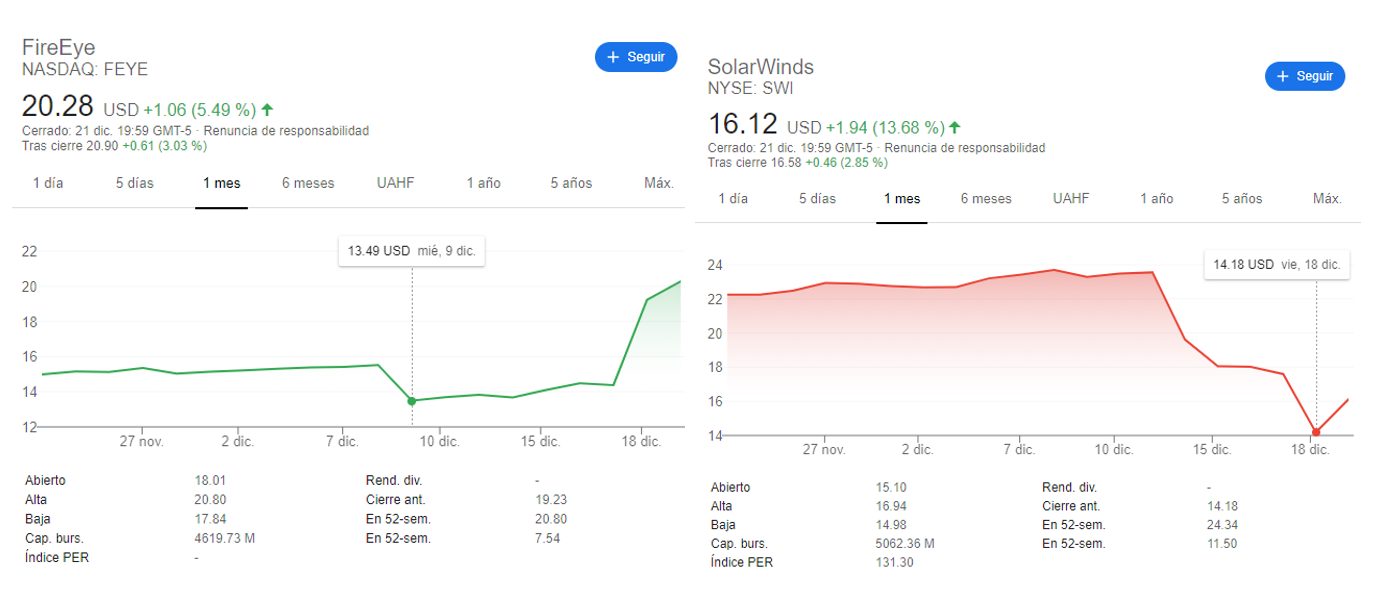Select the 1 día tab for SolarWinds
The image size is (1380, 591).
(733, 198)
